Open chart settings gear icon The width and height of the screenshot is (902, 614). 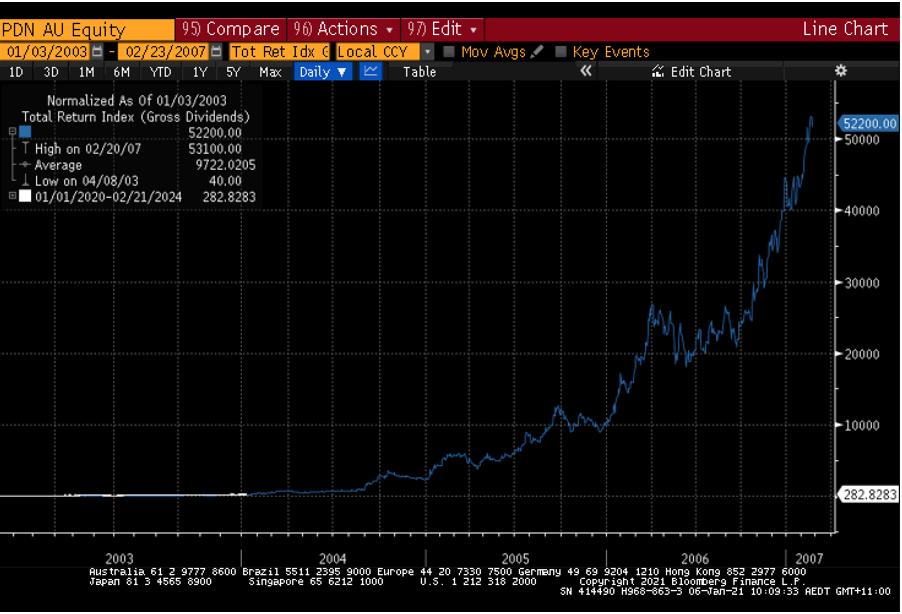click(841, 71)
